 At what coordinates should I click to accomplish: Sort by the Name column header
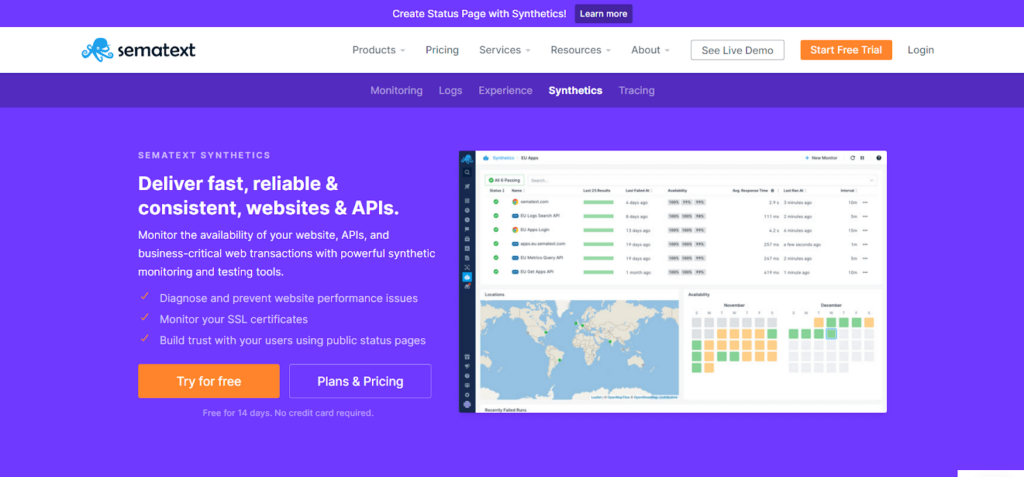[517, 191]
